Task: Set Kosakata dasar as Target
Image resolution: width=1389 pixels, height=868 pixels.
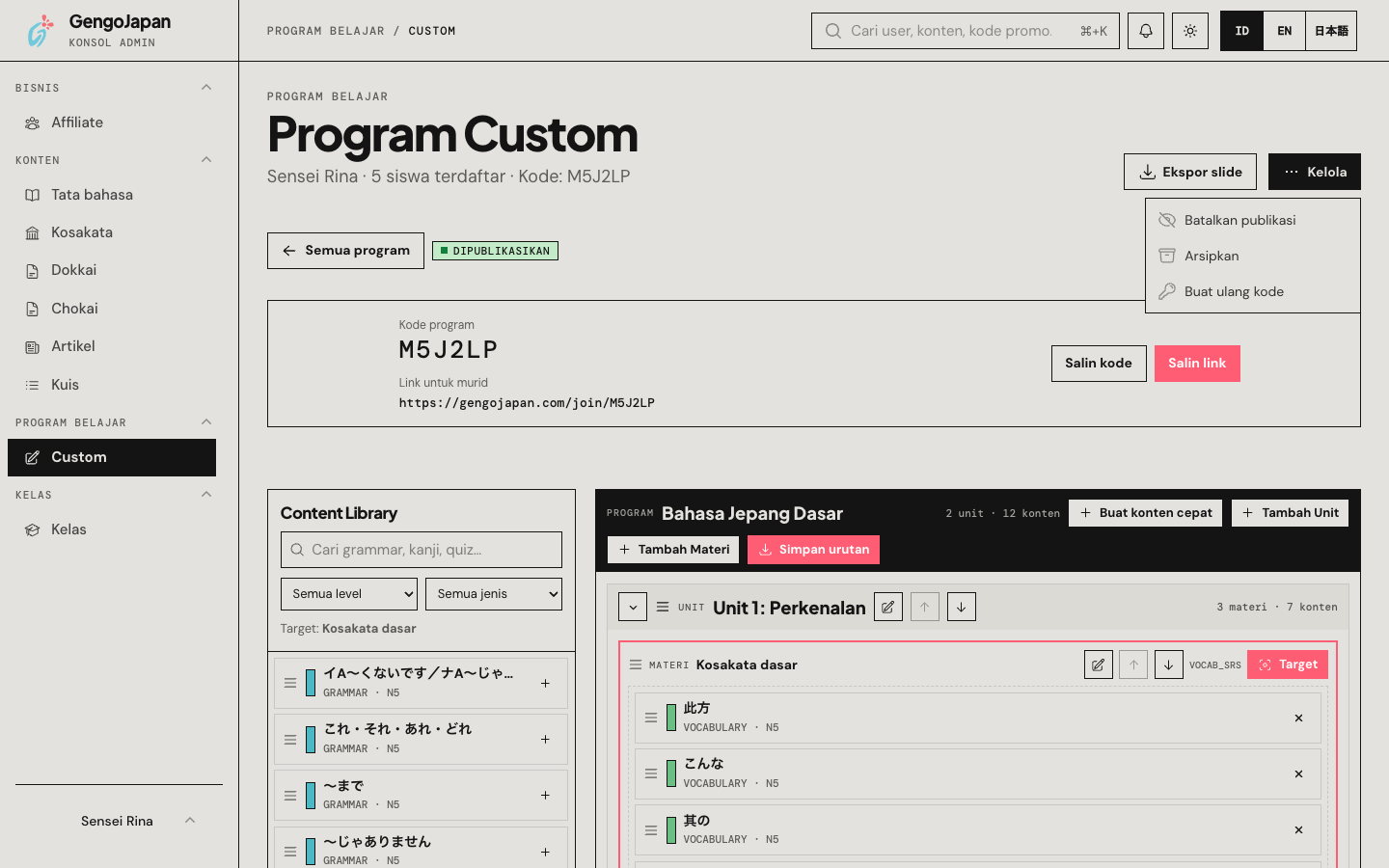Action: [x=1288, y=665]
